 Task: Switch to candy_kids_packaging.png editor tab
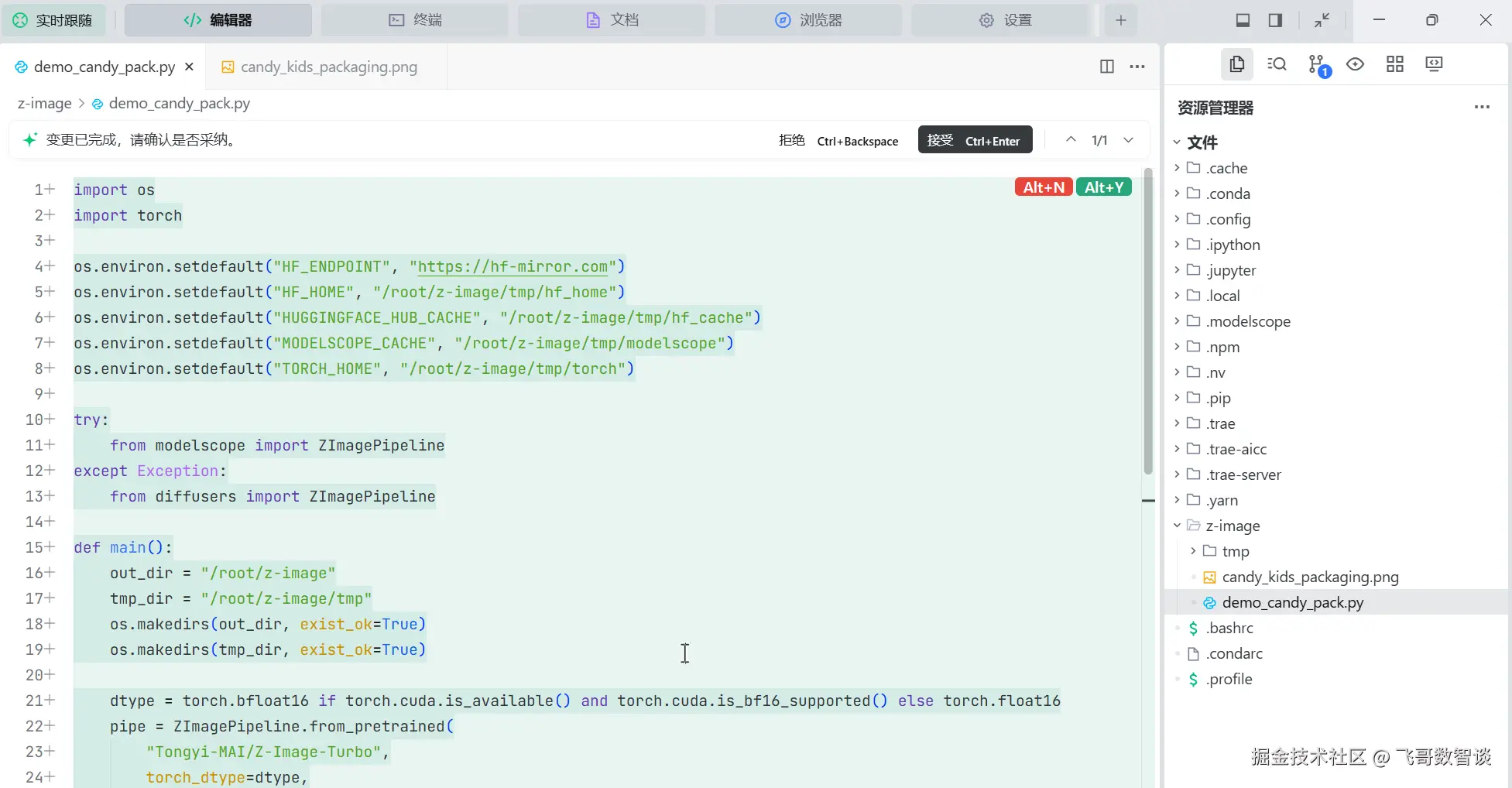click(328, 67)
